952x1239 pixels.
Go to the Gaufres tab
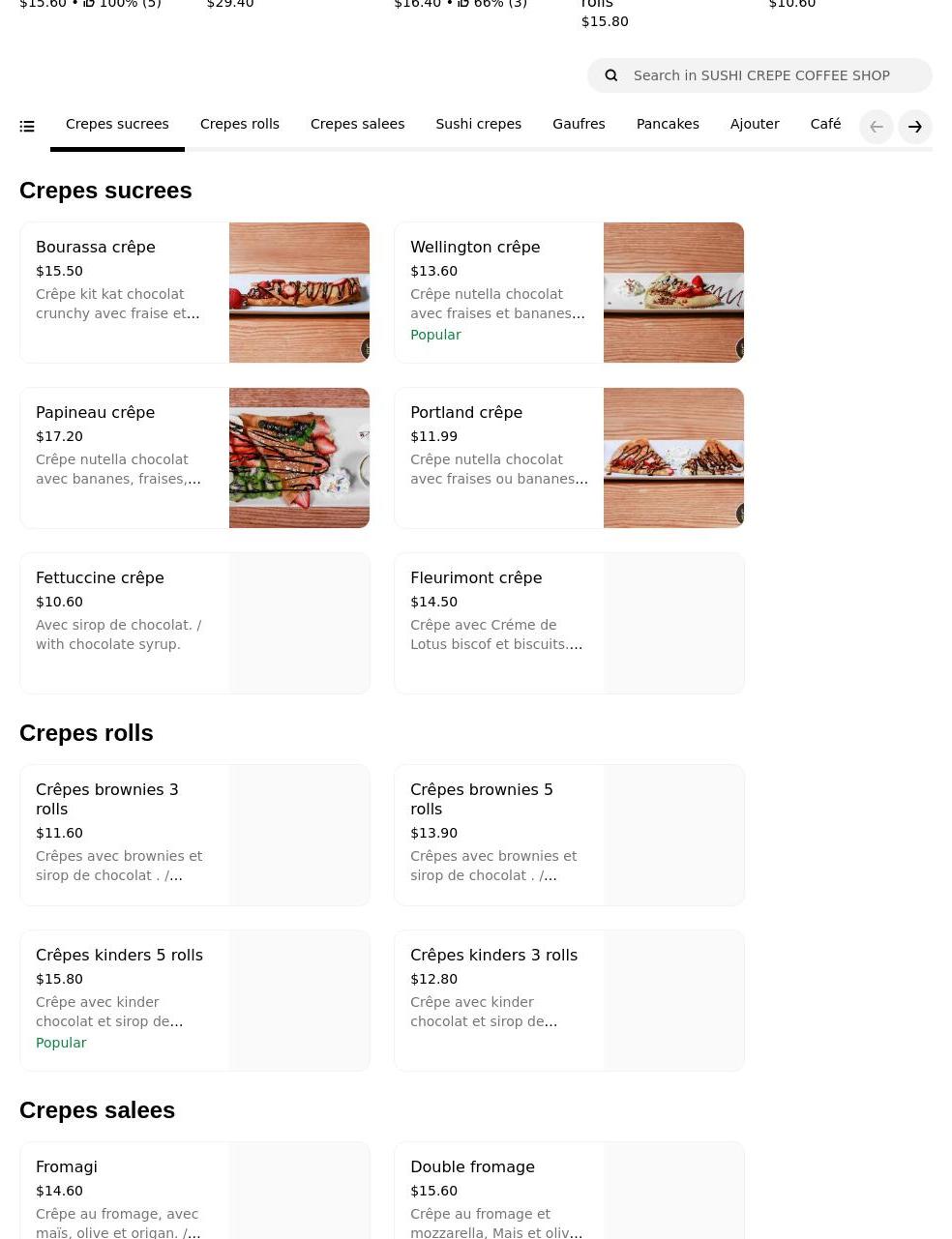(579, 125)
